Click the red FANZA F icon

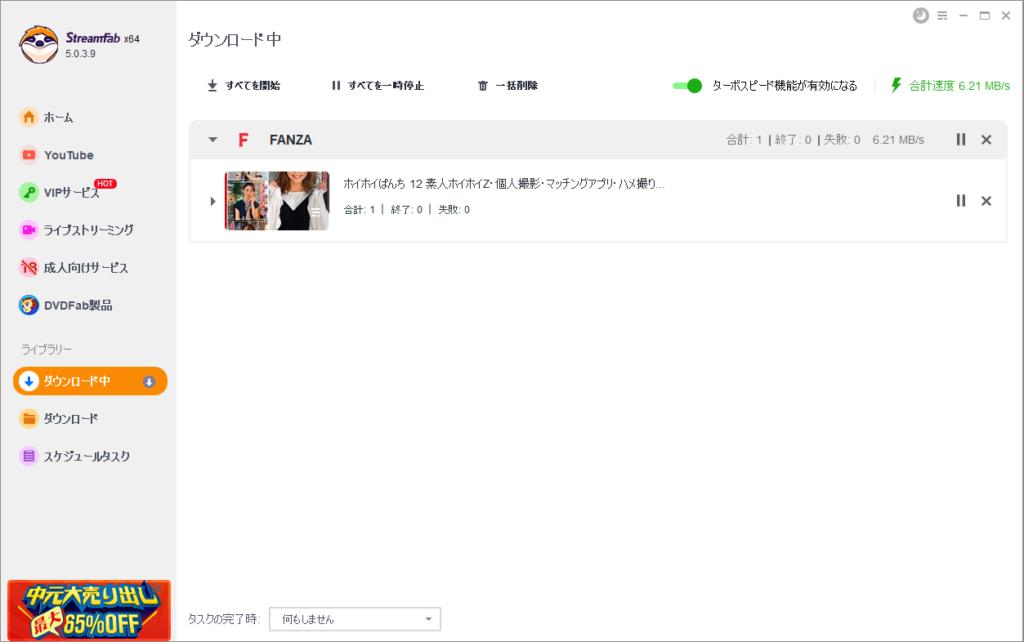click(x=243, y=140)
